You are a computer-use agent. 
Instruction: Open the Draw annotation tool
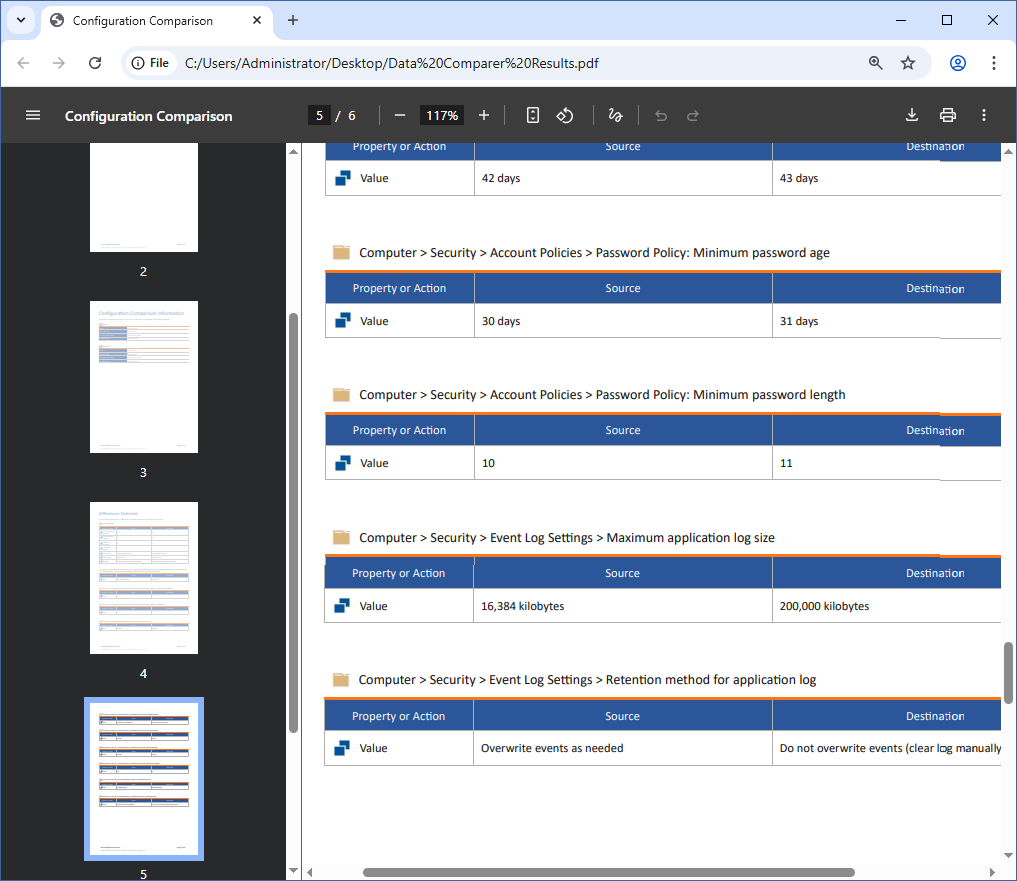pos(615,115)
